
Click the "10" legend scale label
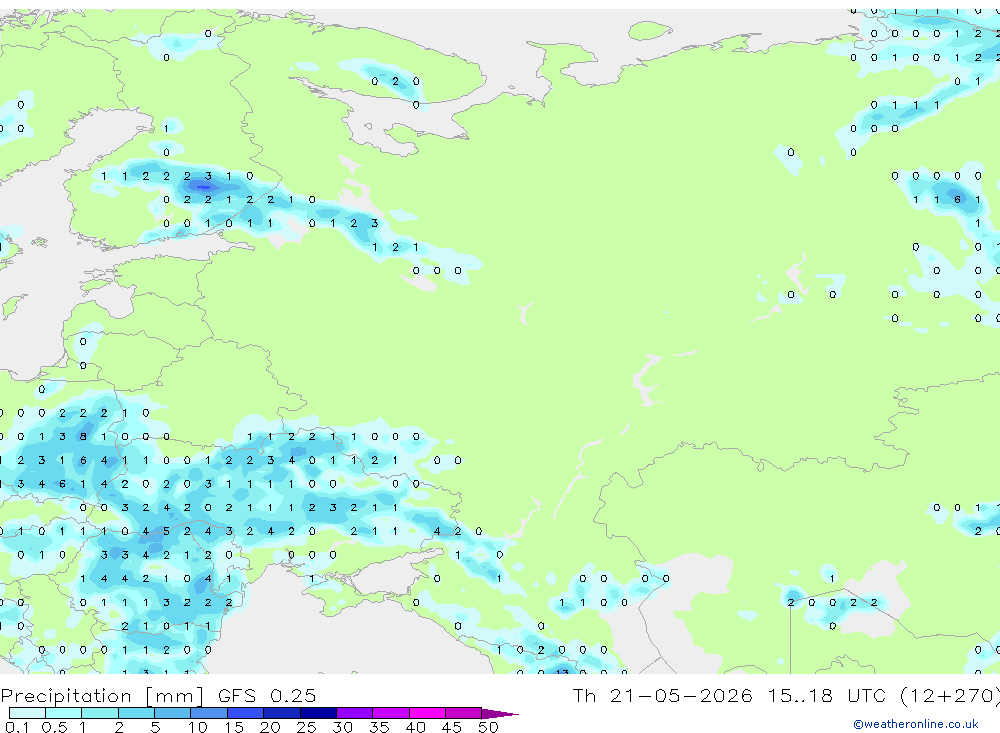coord(197,727)
